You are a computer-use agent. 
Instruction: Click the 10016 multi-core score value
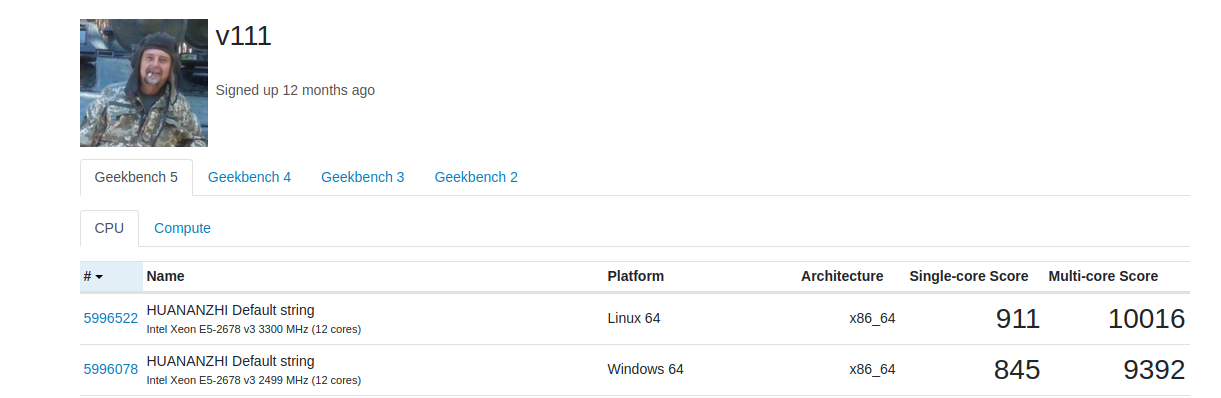[x=1146, y=319]
